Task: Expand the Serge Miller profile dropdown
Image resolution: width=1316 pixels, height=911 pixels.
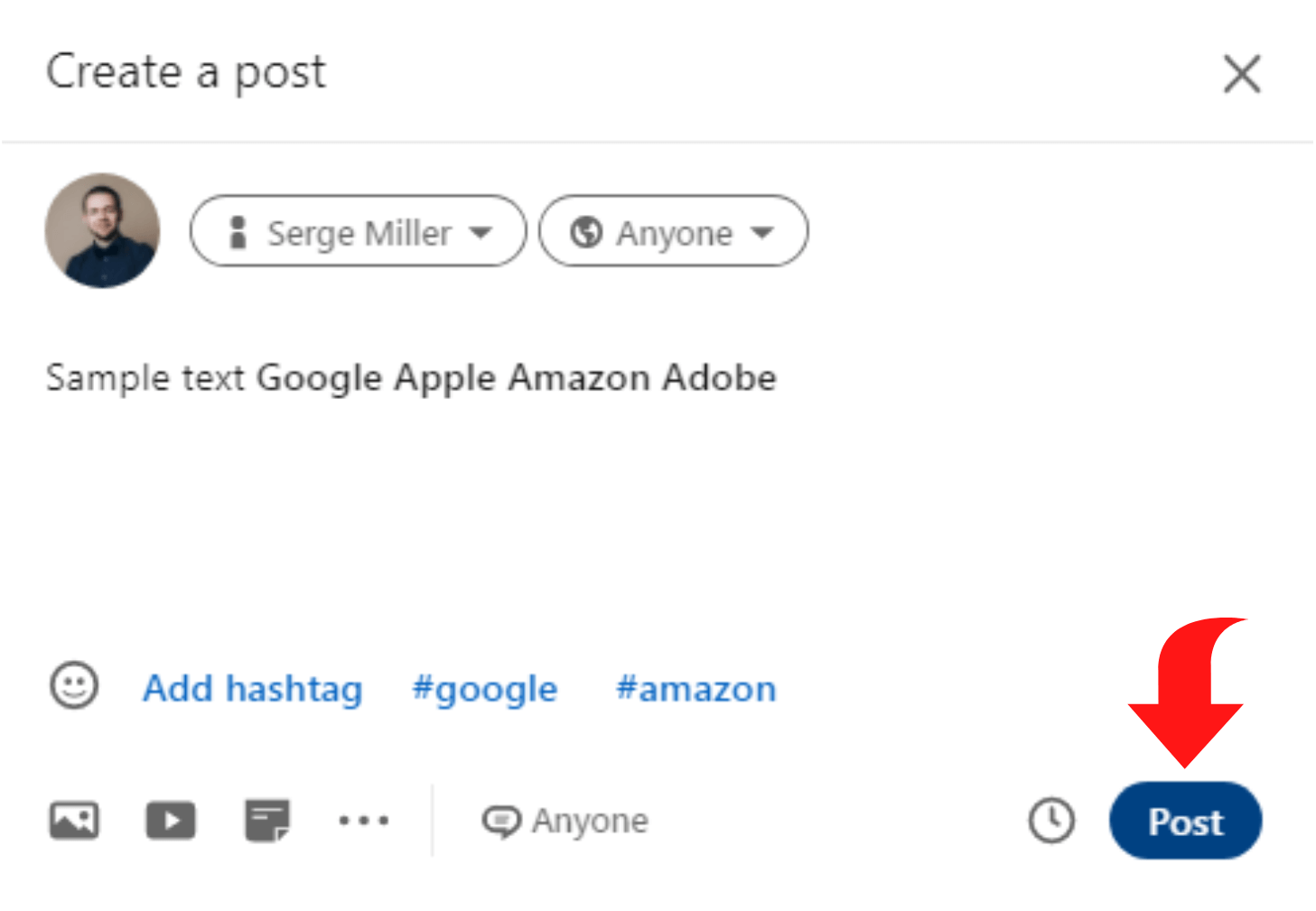Action: [357, 231]
